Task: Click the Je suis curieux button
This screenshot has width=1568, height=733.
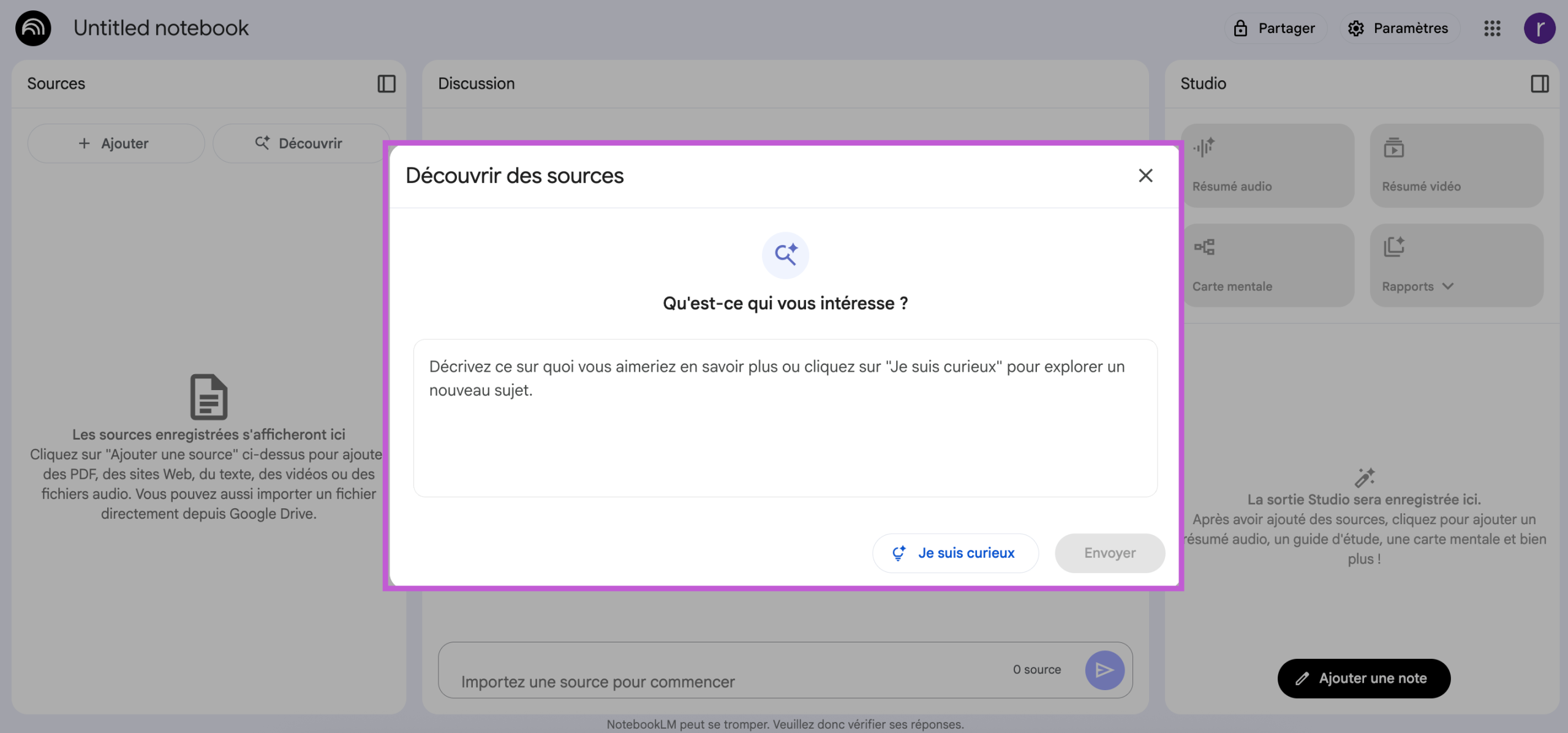Action: tap(956, 553)
